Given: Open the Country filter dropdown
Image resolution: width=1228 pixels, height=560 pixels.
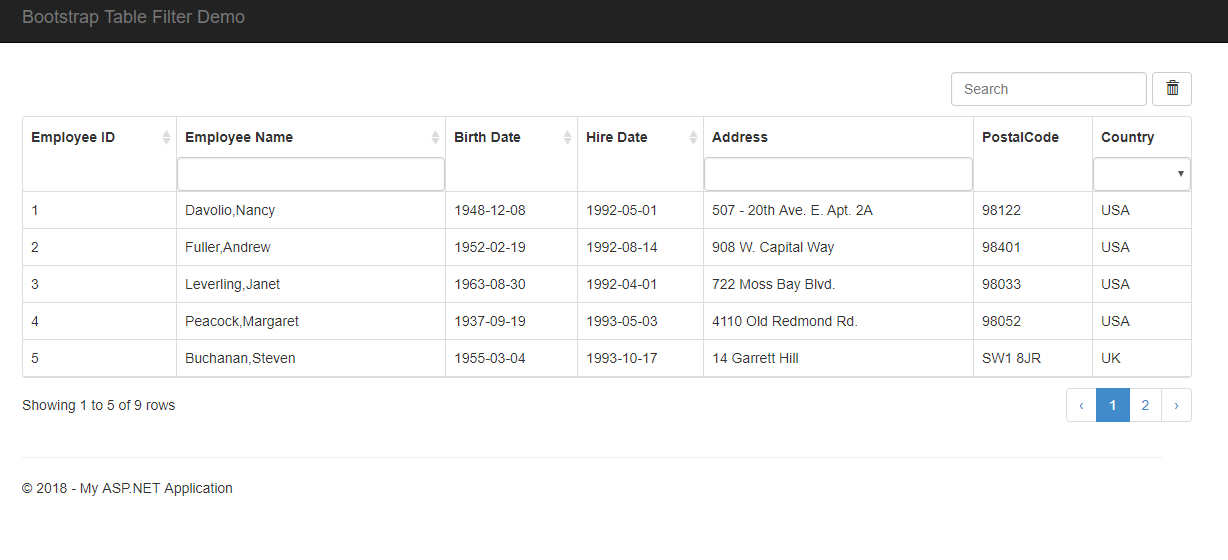Looking at the screenshot, I should pyautogui.click(x=1142, y=174).
